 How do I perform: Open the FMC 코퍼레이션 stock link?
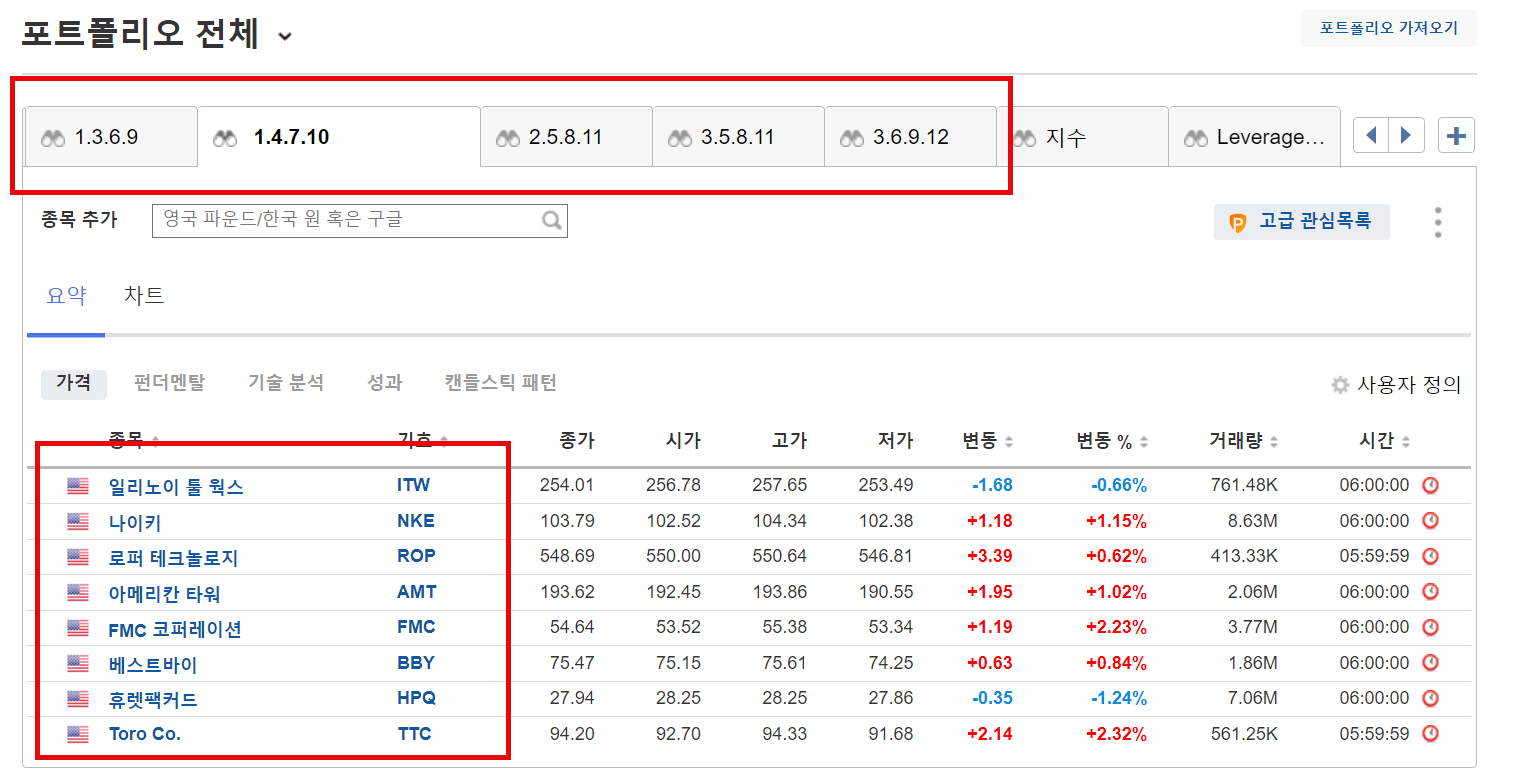click(175, 629)
